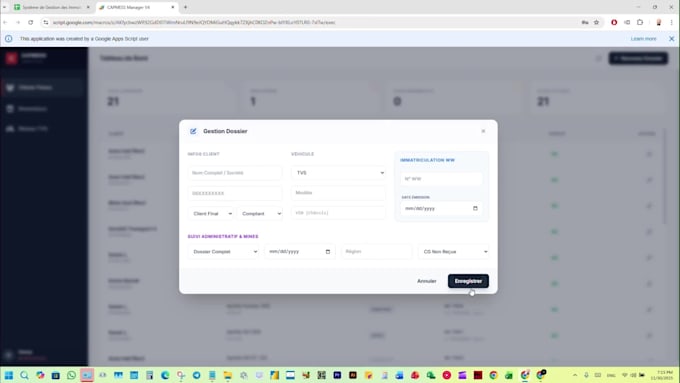Open the Windows Start menu
Image resolution: width=680 pixels, height=383 pixels.
tap(9, 375)
